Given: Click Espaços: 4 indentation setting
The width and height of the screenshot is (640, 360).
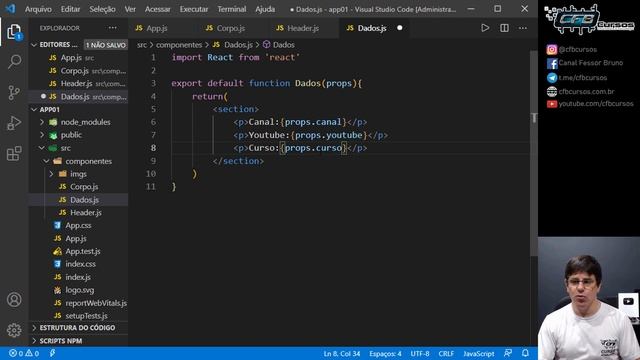Looking at the screenshot, I should 385,353.
